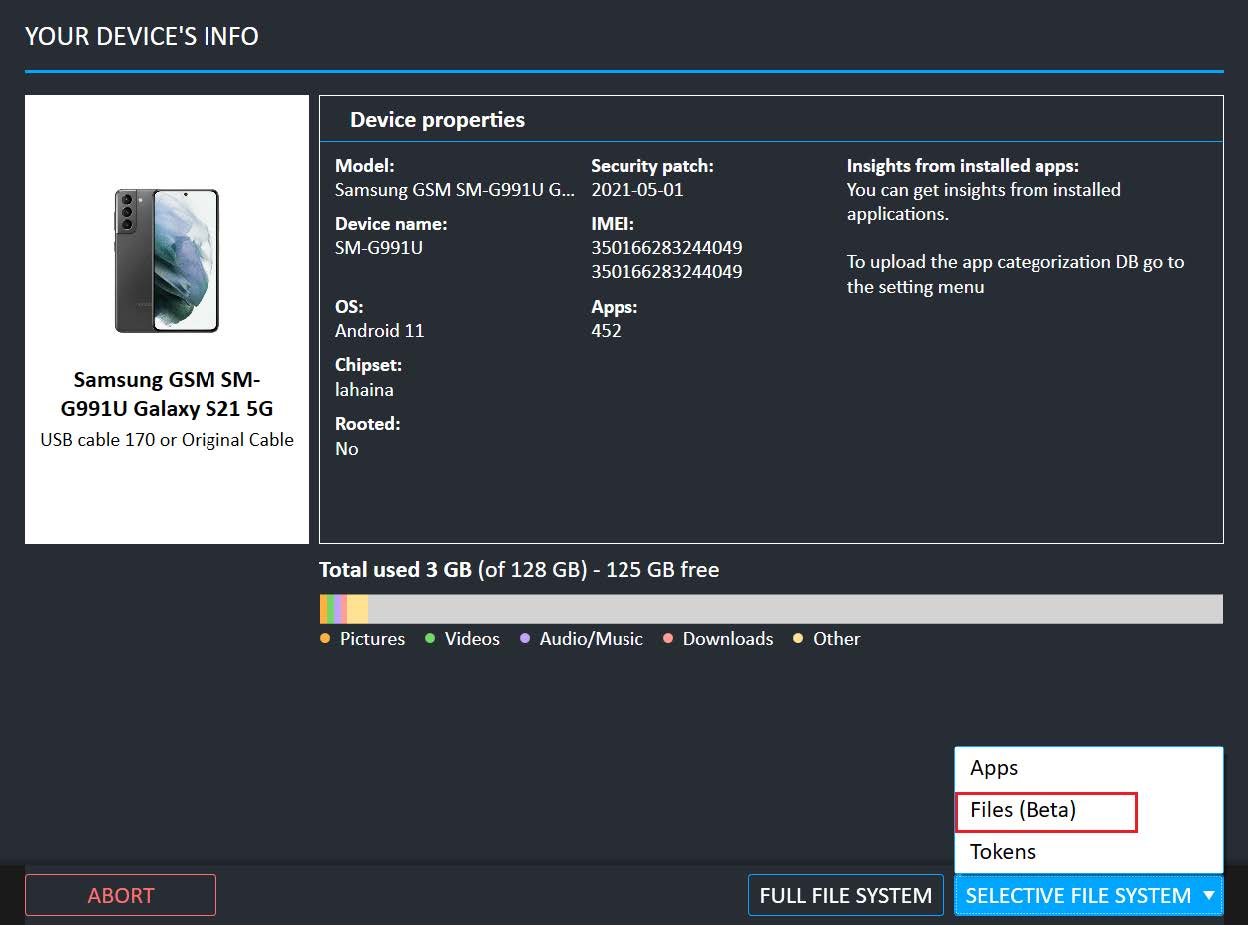Click the YOUR DEVICE'S INFO title
This screenshot has height=925, width=1248.
[142, 36]
